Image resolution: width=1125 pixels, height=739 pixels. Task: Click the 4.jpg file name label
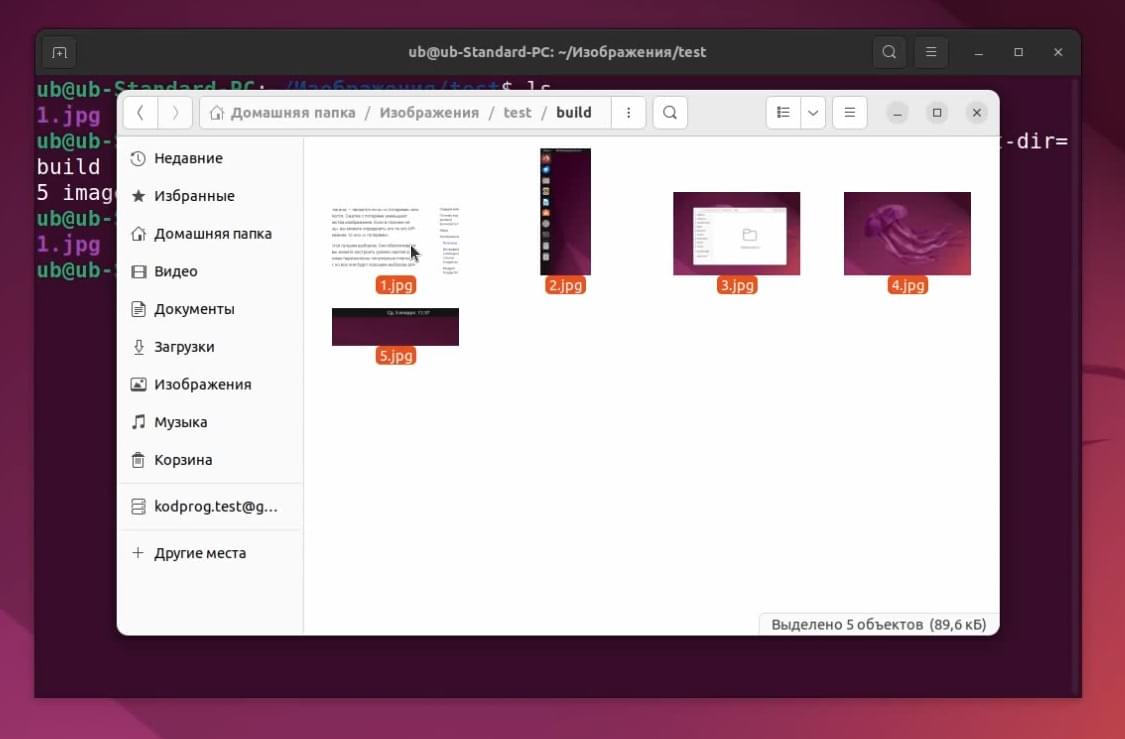(x=907, y=286)
